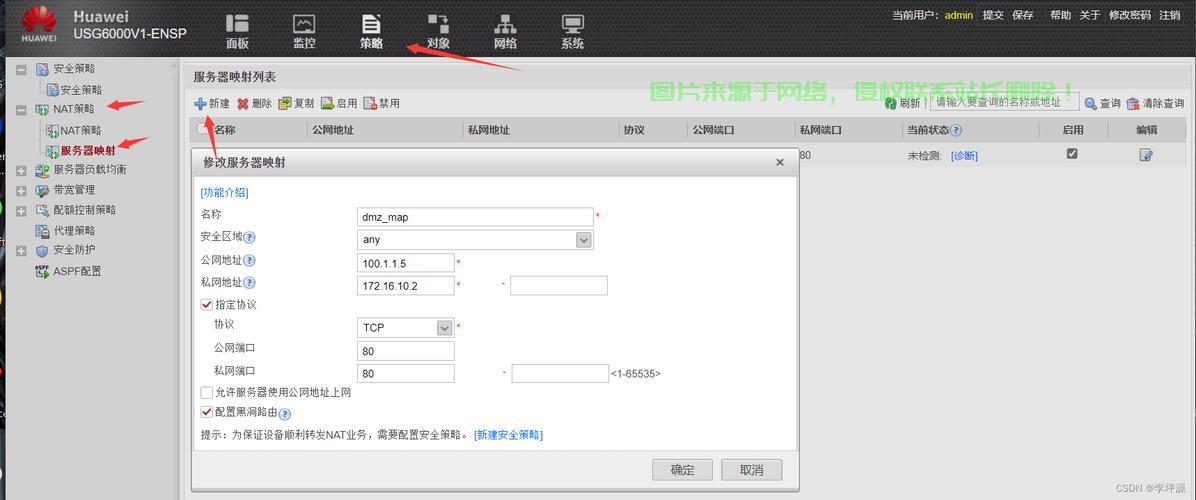
Task: Click the 保存 save link
Action: point(1023,15)
